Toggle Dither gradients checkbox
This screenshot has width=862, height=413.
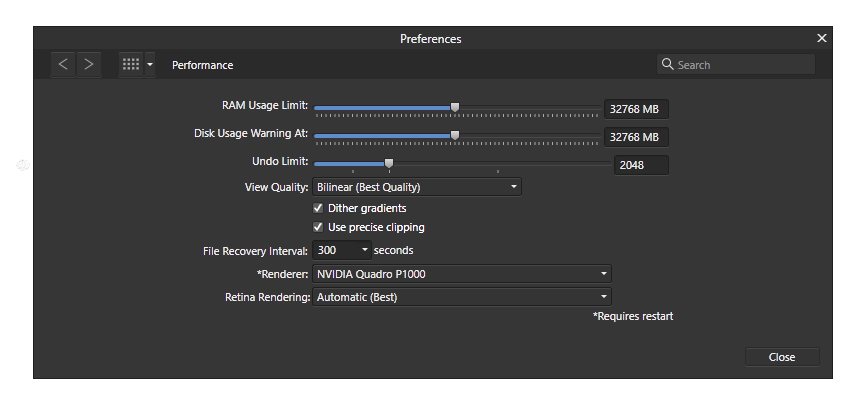tap(318, 208)
